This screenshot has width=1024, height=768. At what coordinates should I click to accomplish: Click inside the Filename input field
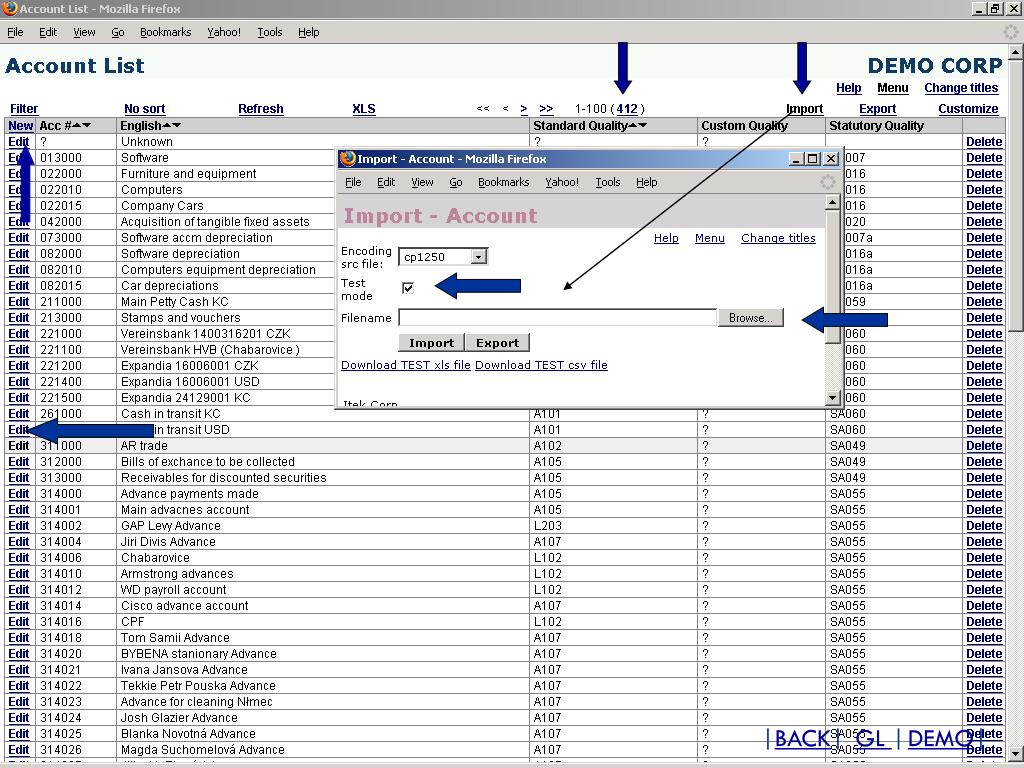click(x=558, y=318)
